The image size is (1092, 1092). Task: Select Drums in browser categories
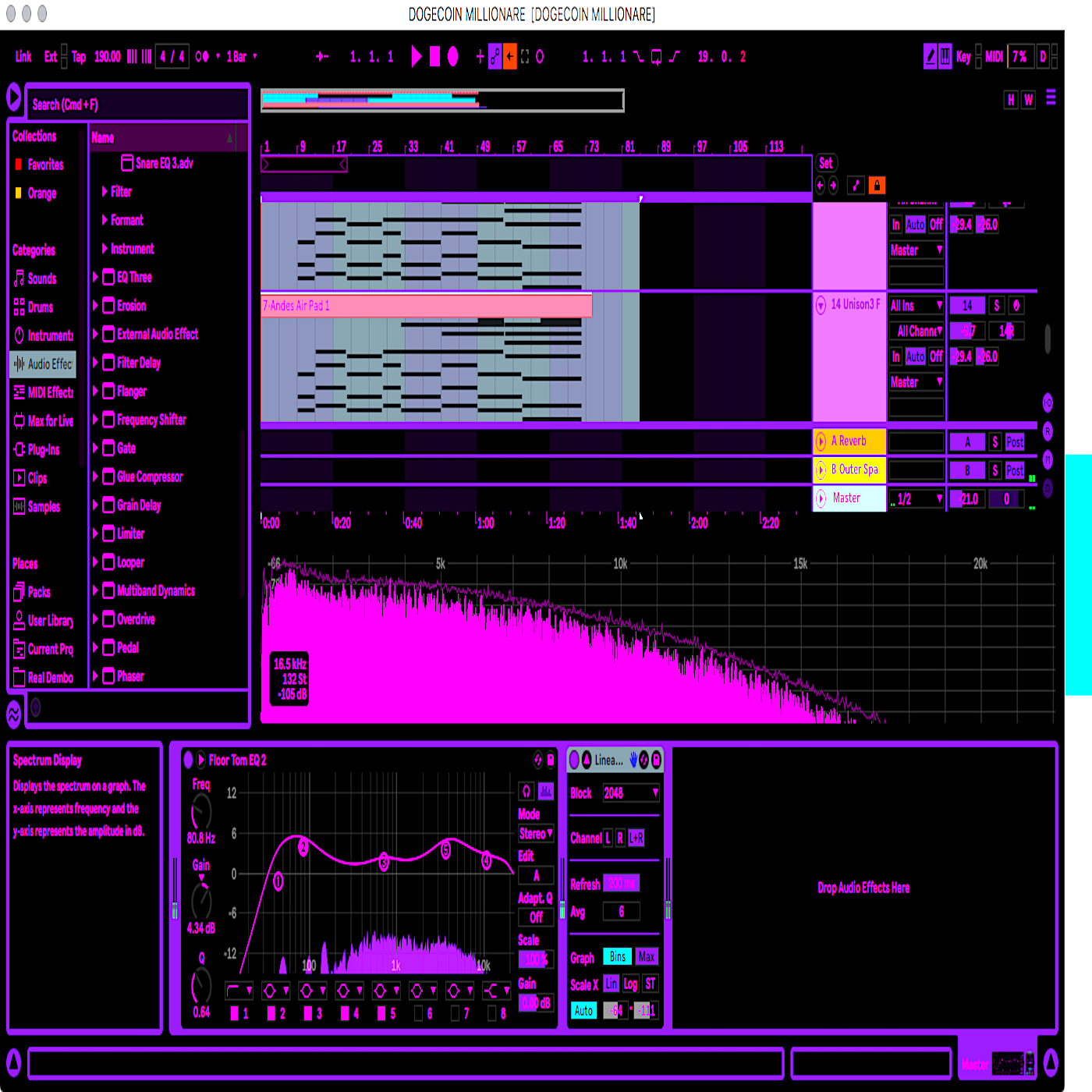[x=40, y=307]
